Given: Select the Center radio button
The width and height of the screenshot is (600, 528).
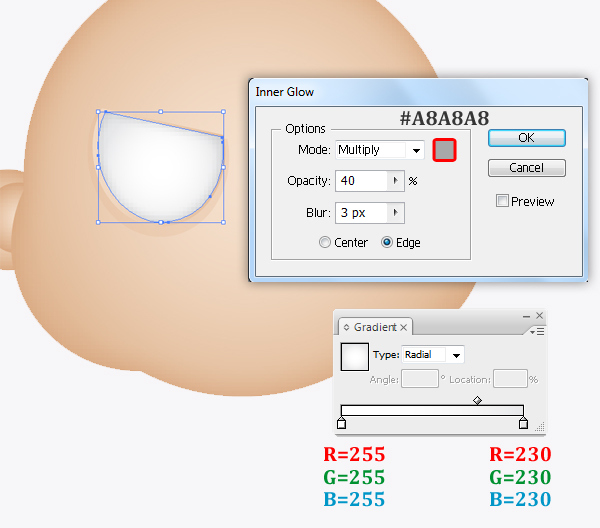Looking at the screenshot, I should coord(324,242).
